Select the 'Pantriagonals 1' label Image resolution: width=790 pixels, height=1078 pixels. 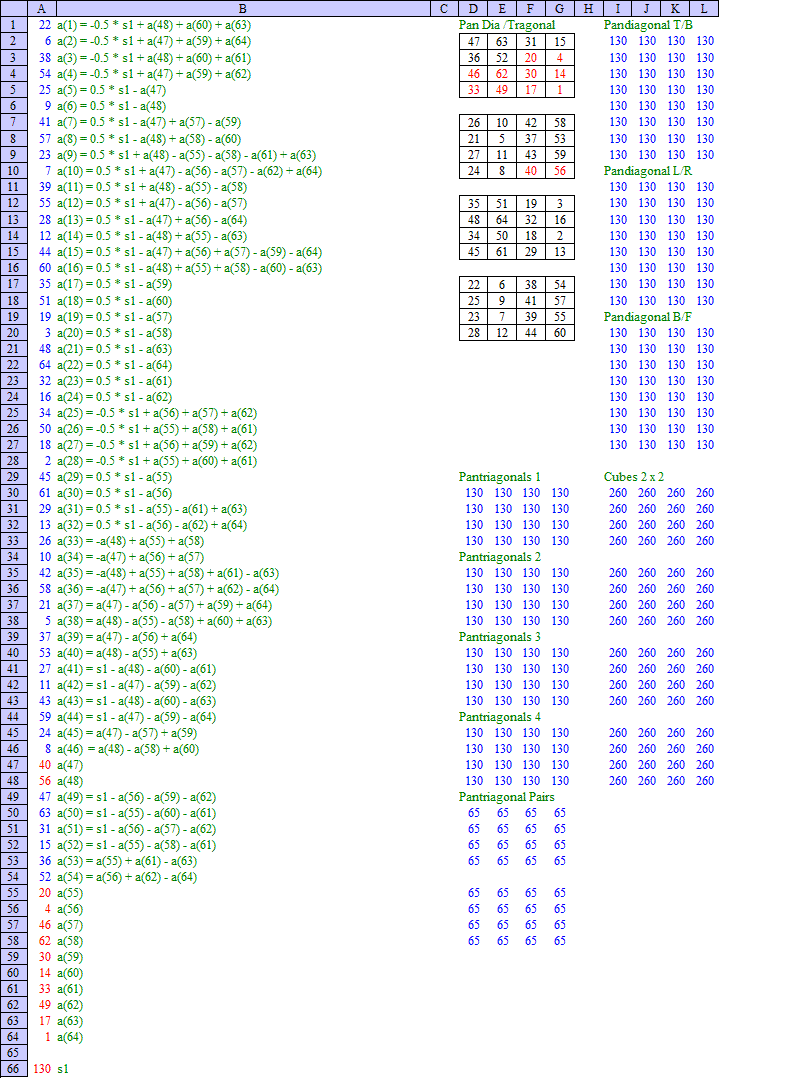(x=500, y=476)
